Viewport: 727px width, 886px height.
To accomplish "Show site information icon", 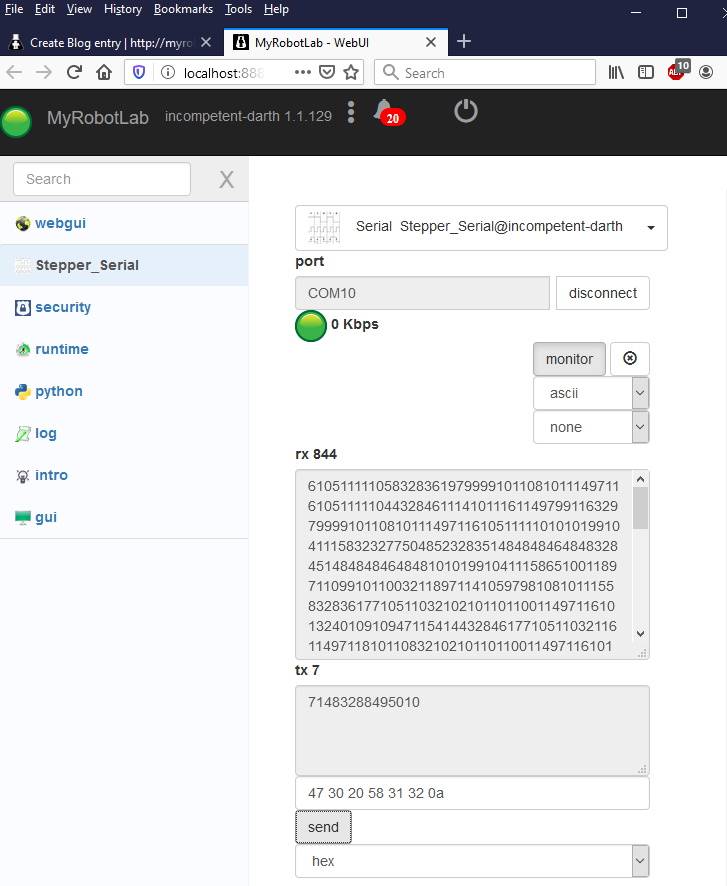I will click(x=168, y=72).
